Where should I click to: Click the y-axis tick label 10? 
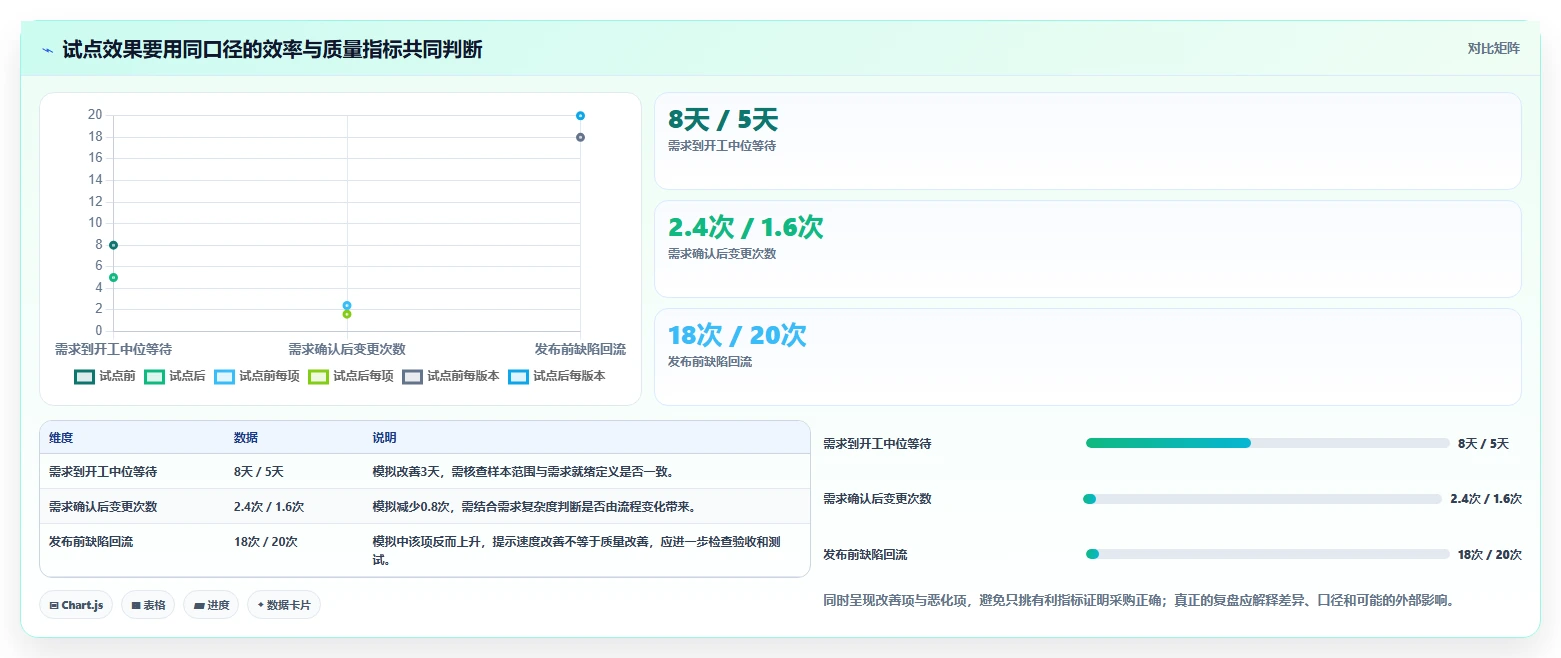[x=95, y=223]
